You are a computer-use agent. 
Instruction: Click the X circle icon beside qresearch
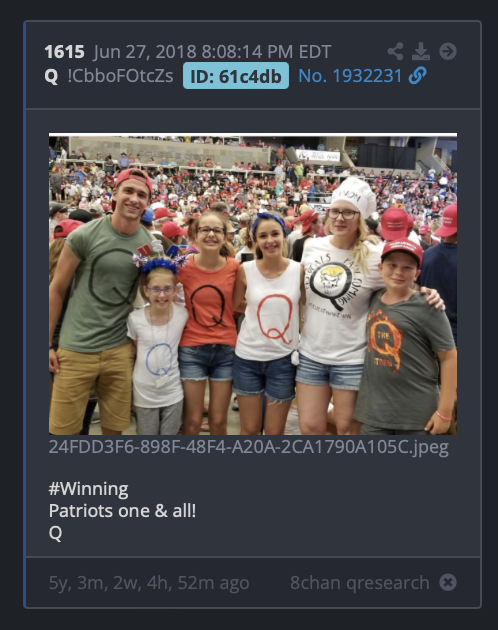pyautogui.click(x=448, y=582)
